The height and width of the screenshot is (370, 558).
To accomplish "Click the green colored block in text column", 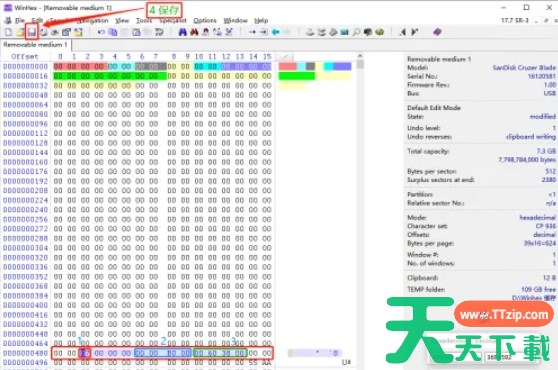I will tap(297, 76).
